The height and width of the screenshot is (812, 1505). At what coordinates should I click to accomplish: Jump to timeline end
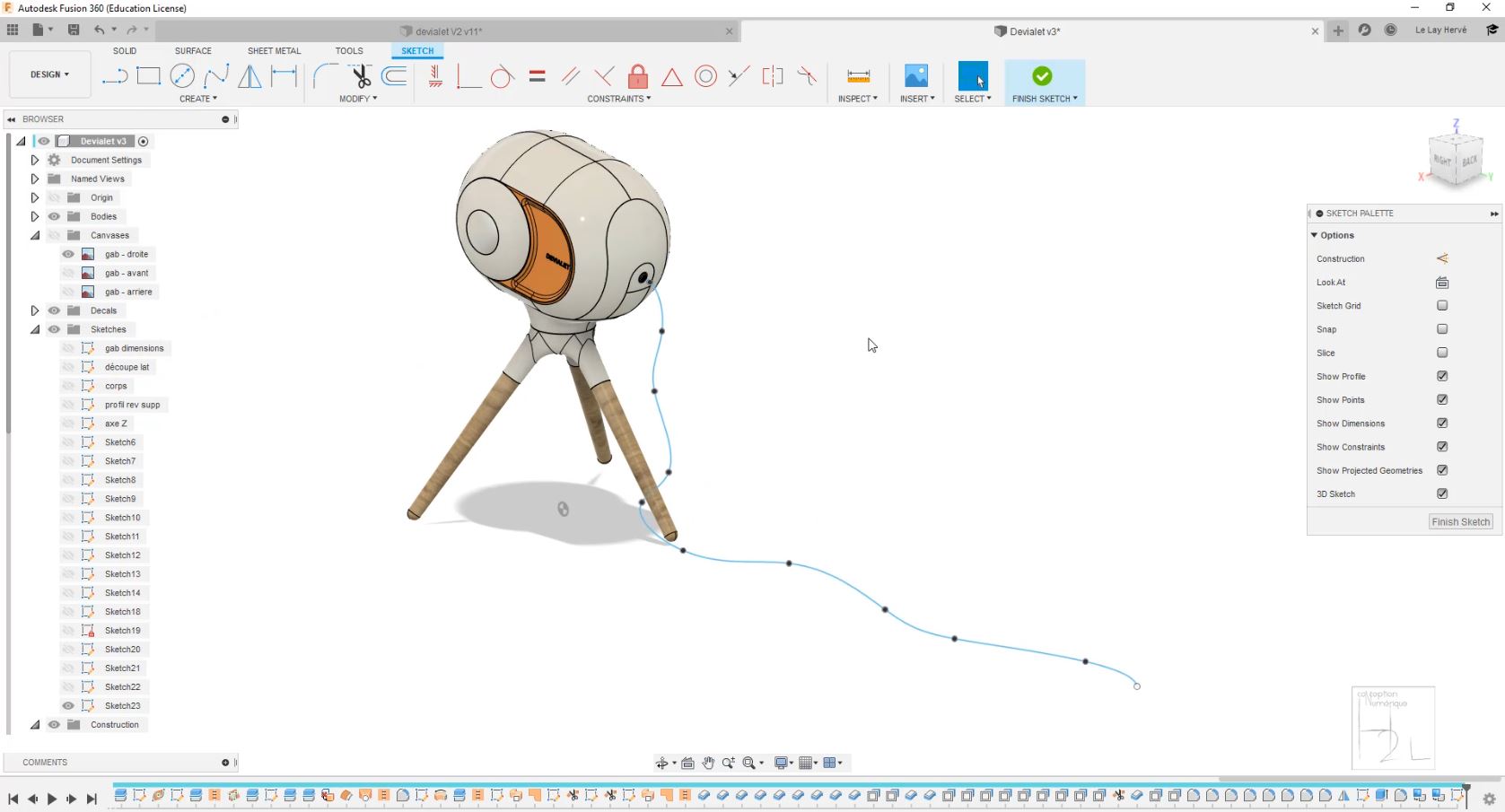pos(92,799)
